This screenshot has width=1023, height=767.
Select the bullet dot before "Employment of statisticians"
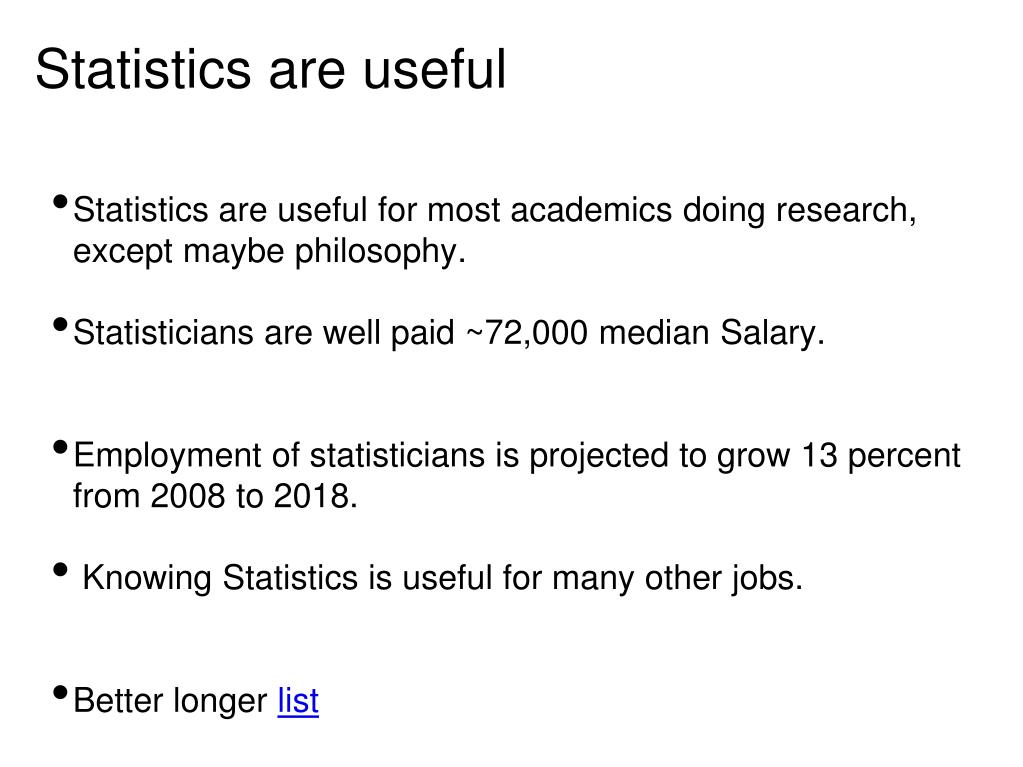(60, 447)
